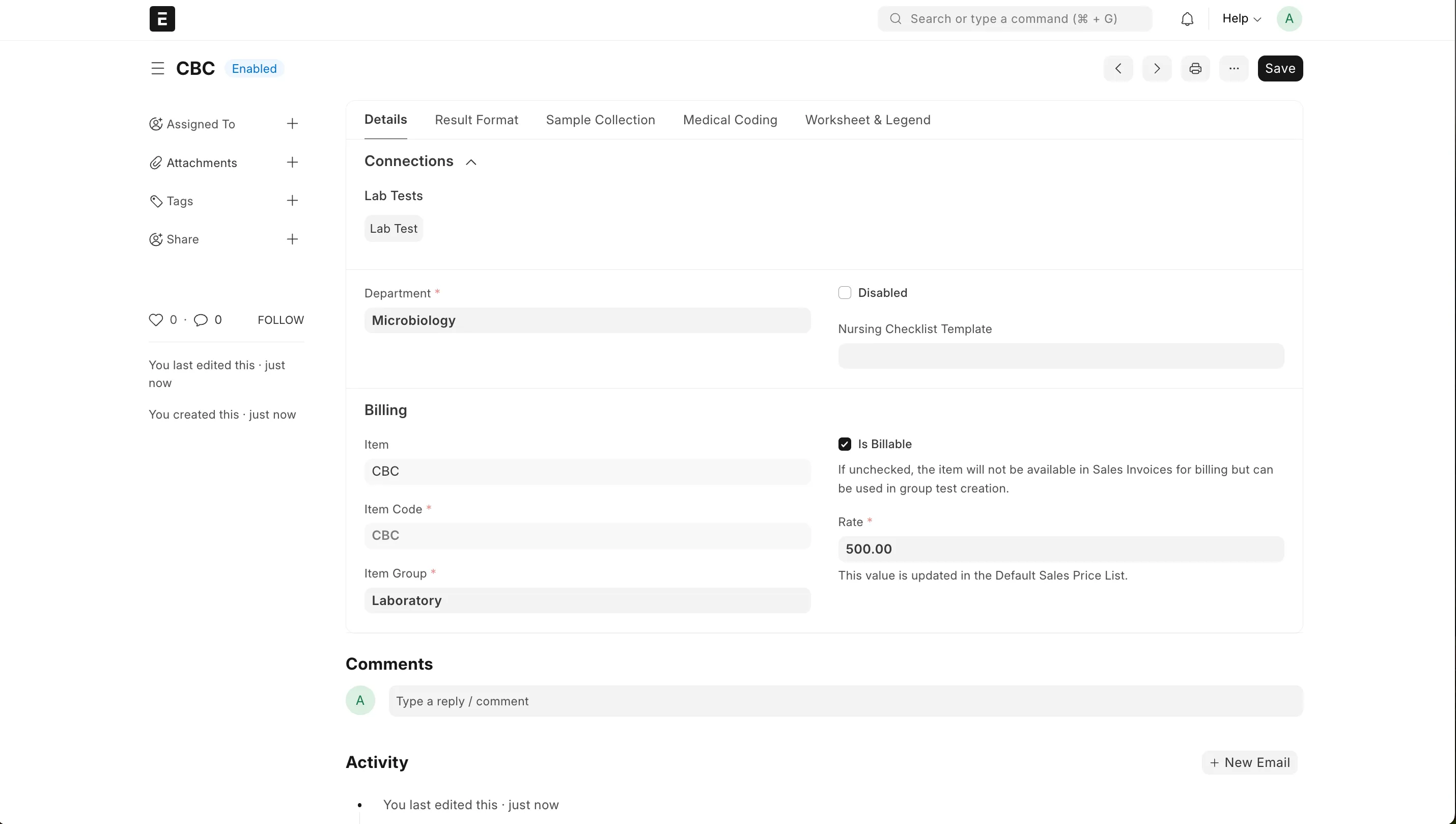The image size is (1456, 824).
Task: Open the sidebar hamburger menu
Action: point(157,68)
